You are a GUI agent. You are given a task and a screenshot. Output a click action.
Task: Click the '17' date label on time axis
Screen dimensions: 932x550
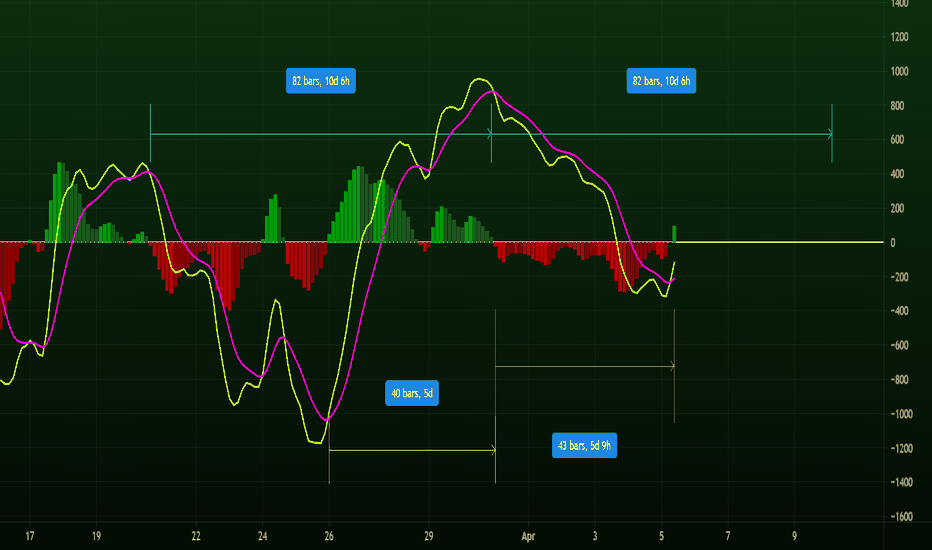(30, 536)
